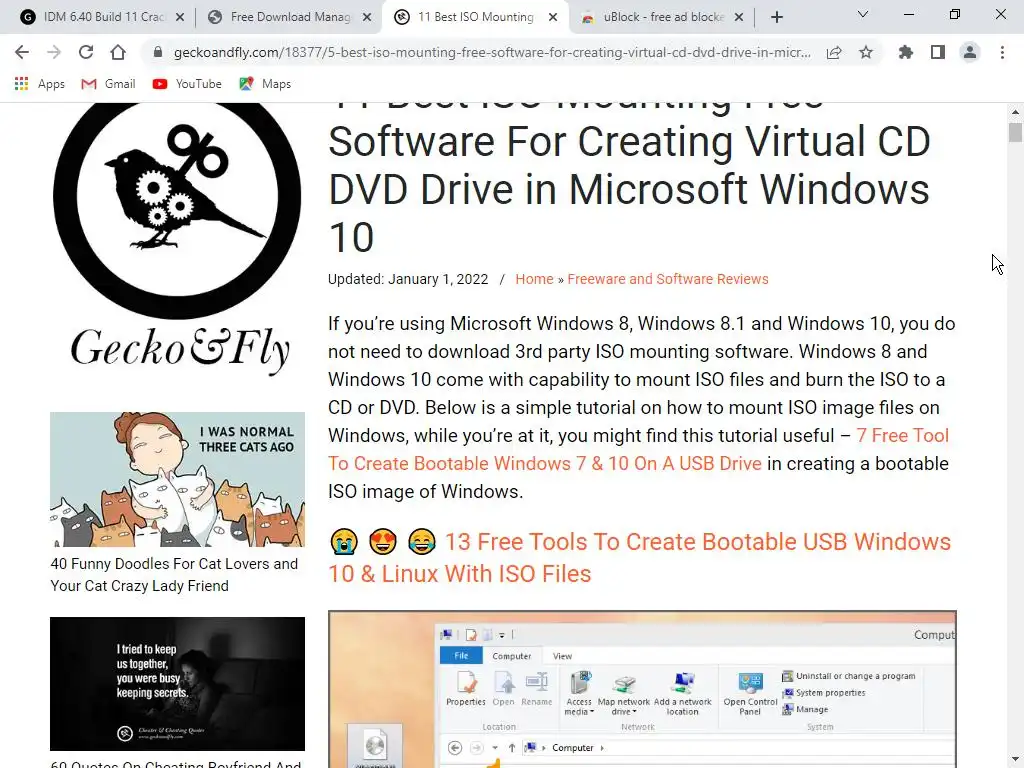1024x768 pixels.
Task: Open YouTube bookmark
Action: 187,84
